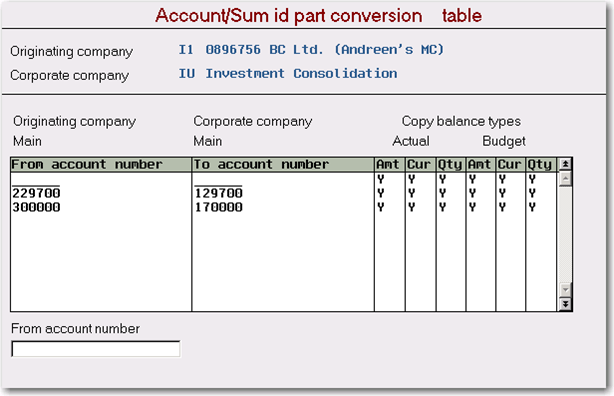The width and height of the screenshot is (614, 396).
Task: Click the Budget Qty column header
Action: (541, 165)
